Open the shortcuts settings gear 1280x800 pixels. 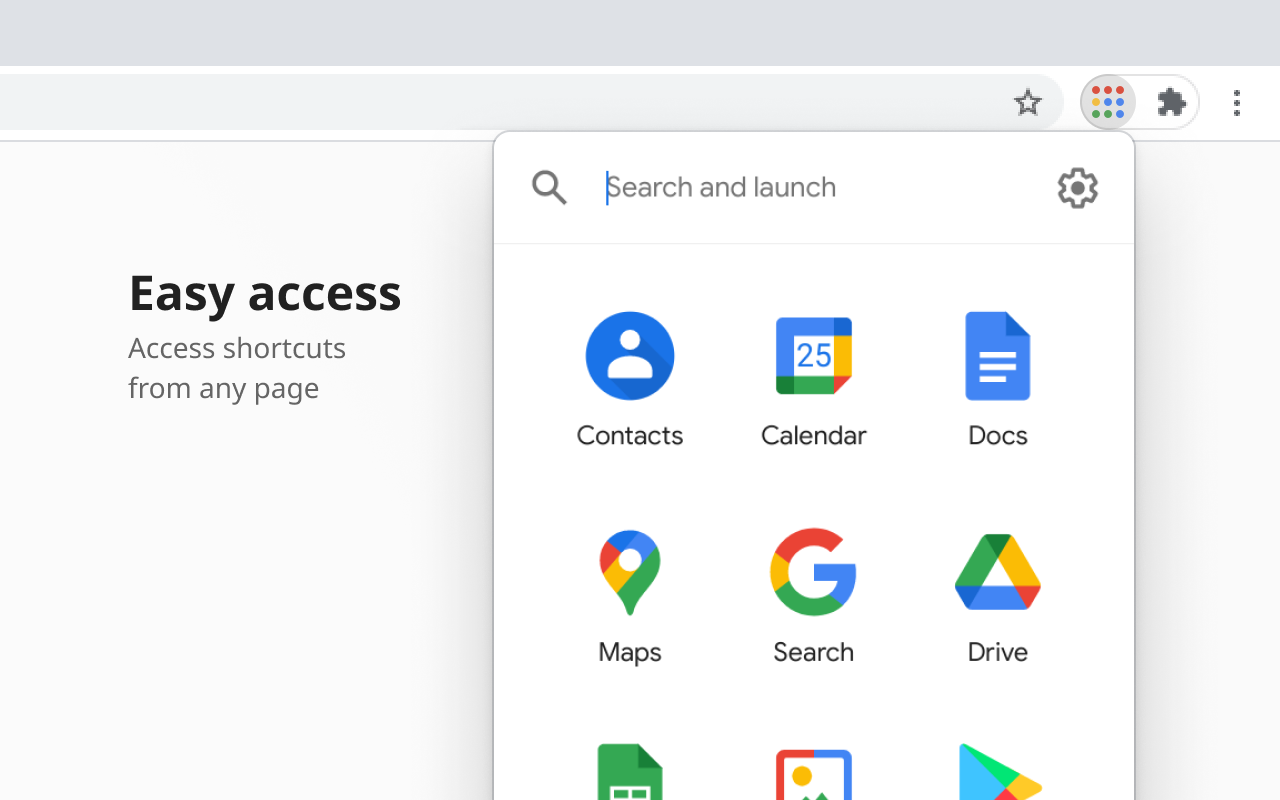point(1077,187)
